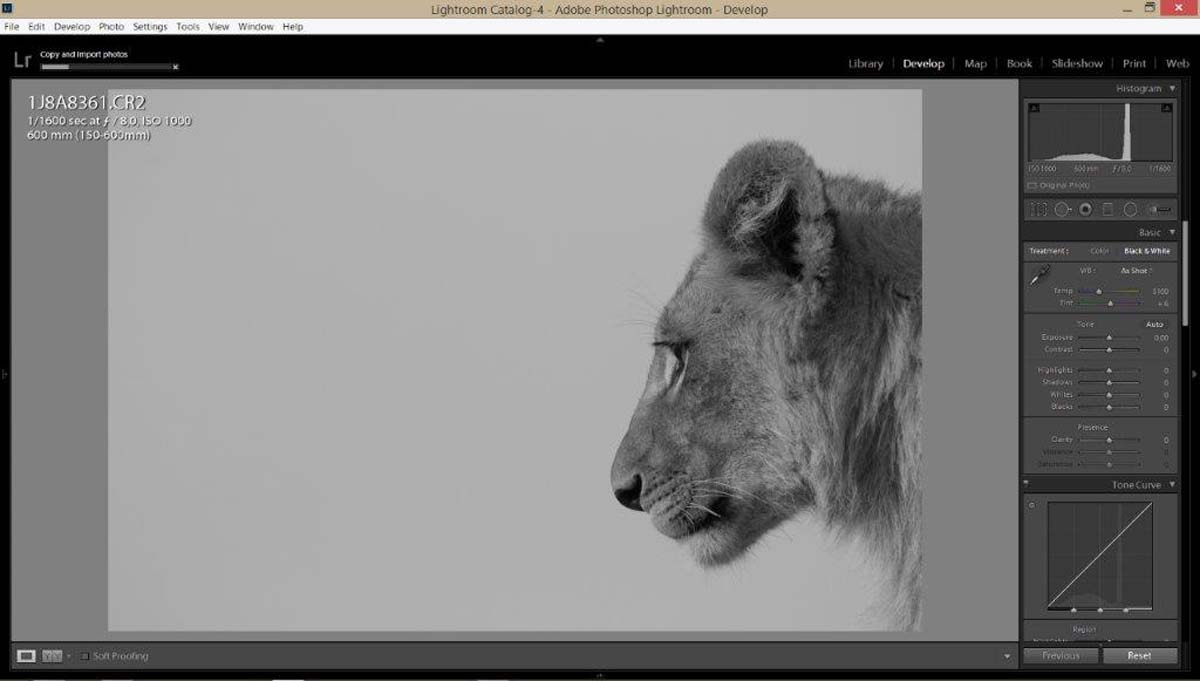The height and width of the screenshot is (681, 1200).
Task: Collapse the Histogram panel
Action: (x=1173, y=89)
